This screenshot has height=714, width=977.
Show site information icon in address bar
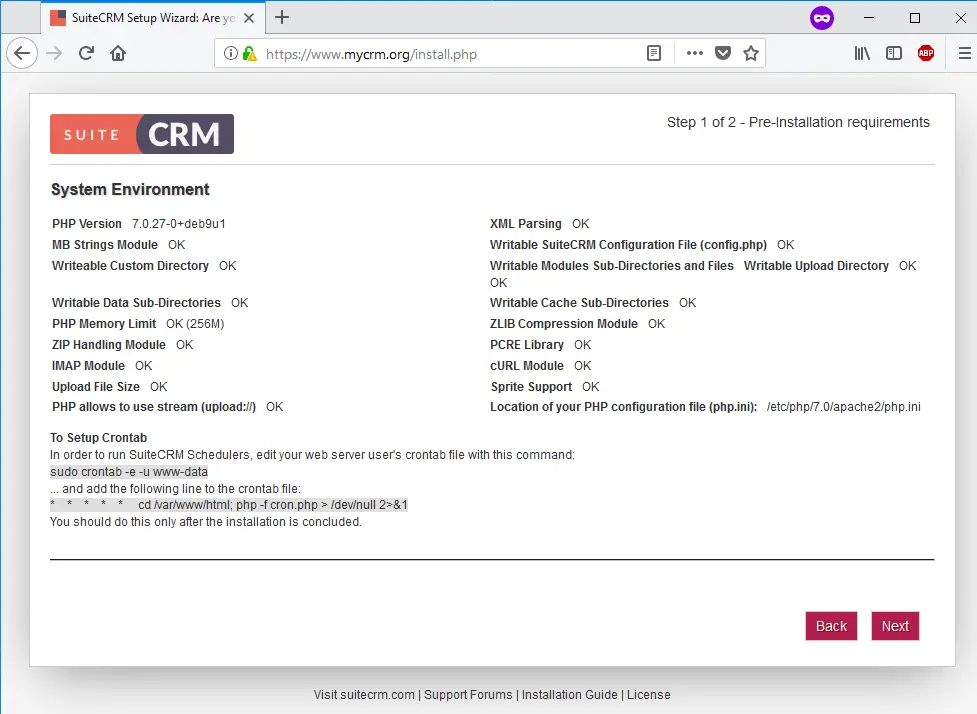pos(231,54)
